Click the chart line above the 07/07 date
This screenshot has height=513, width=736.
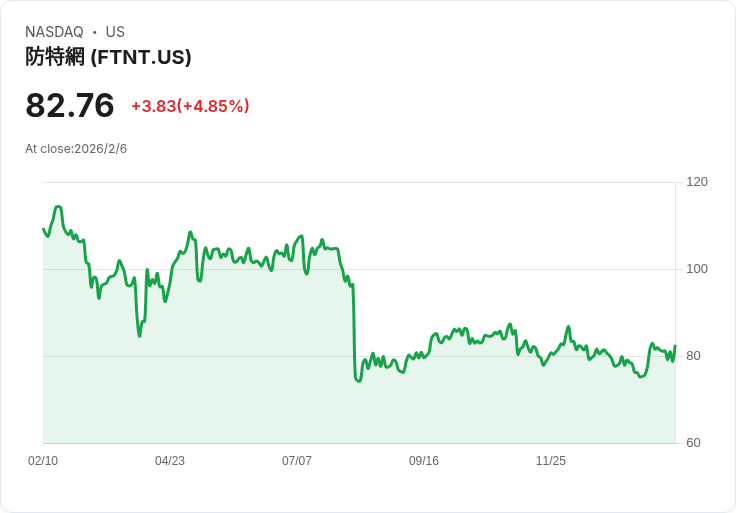click(x=297, y=240)
